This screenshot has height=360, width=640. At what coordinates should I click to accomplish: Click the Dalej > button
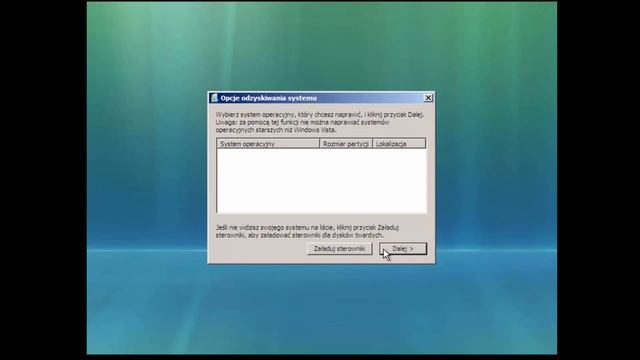pos(403,249)
